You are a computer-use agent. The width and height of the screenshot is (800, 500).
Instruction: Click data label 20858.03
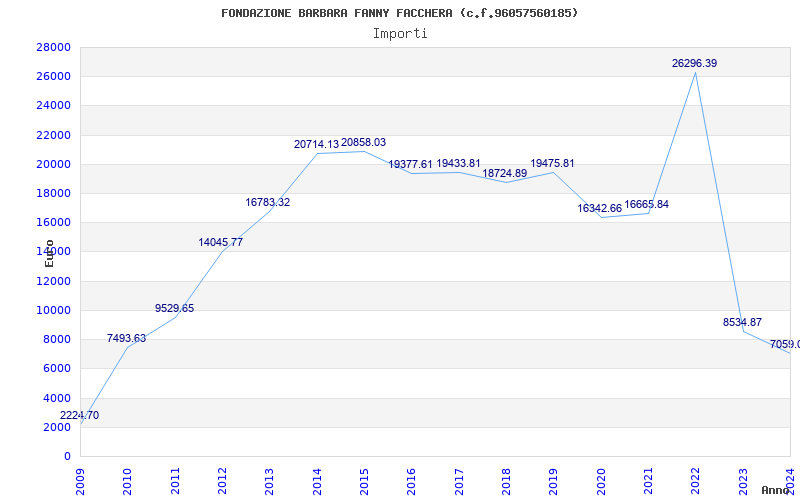[x=364, y=142]
